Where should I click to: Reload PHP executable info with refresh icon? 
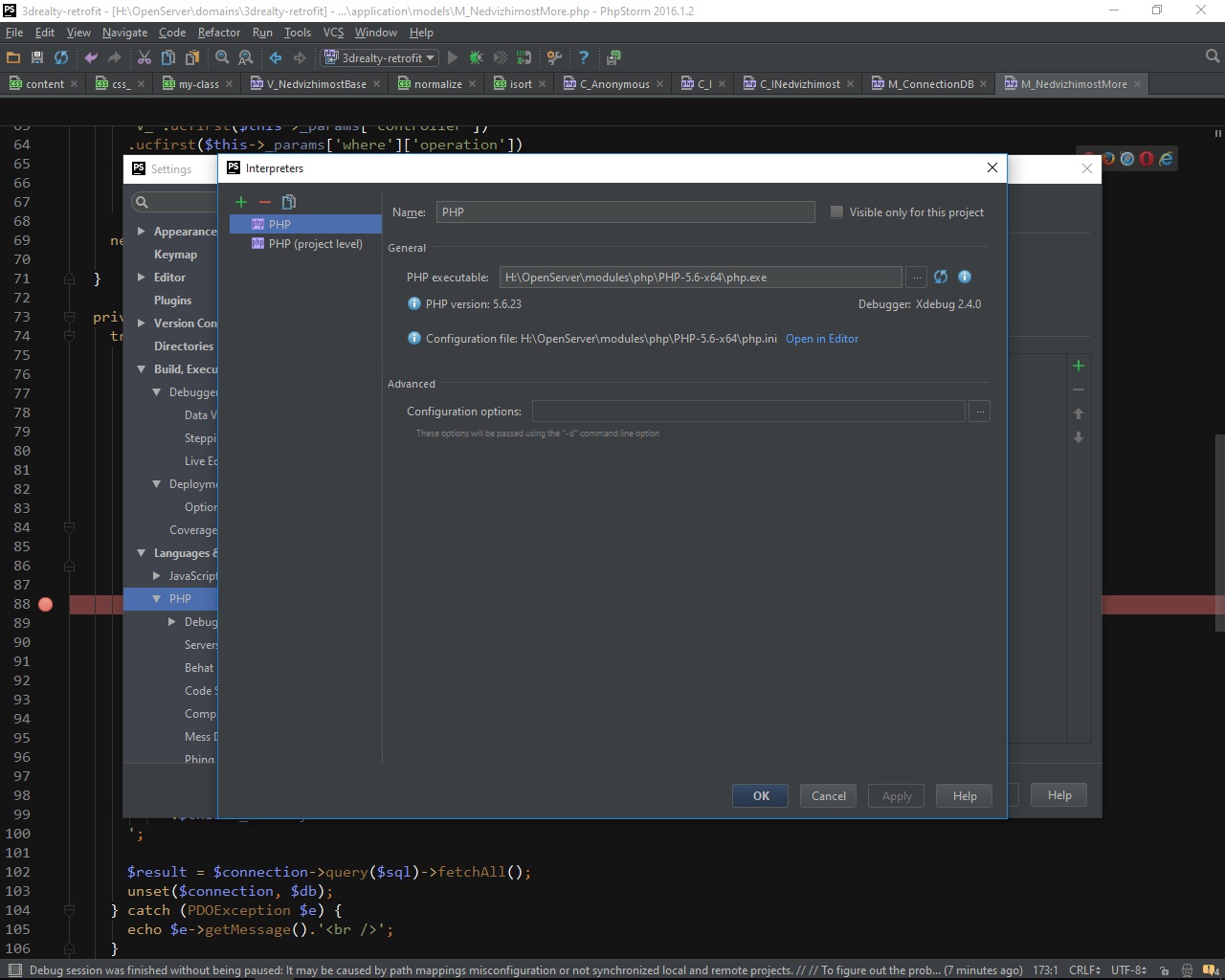click(x=941, y=277)
